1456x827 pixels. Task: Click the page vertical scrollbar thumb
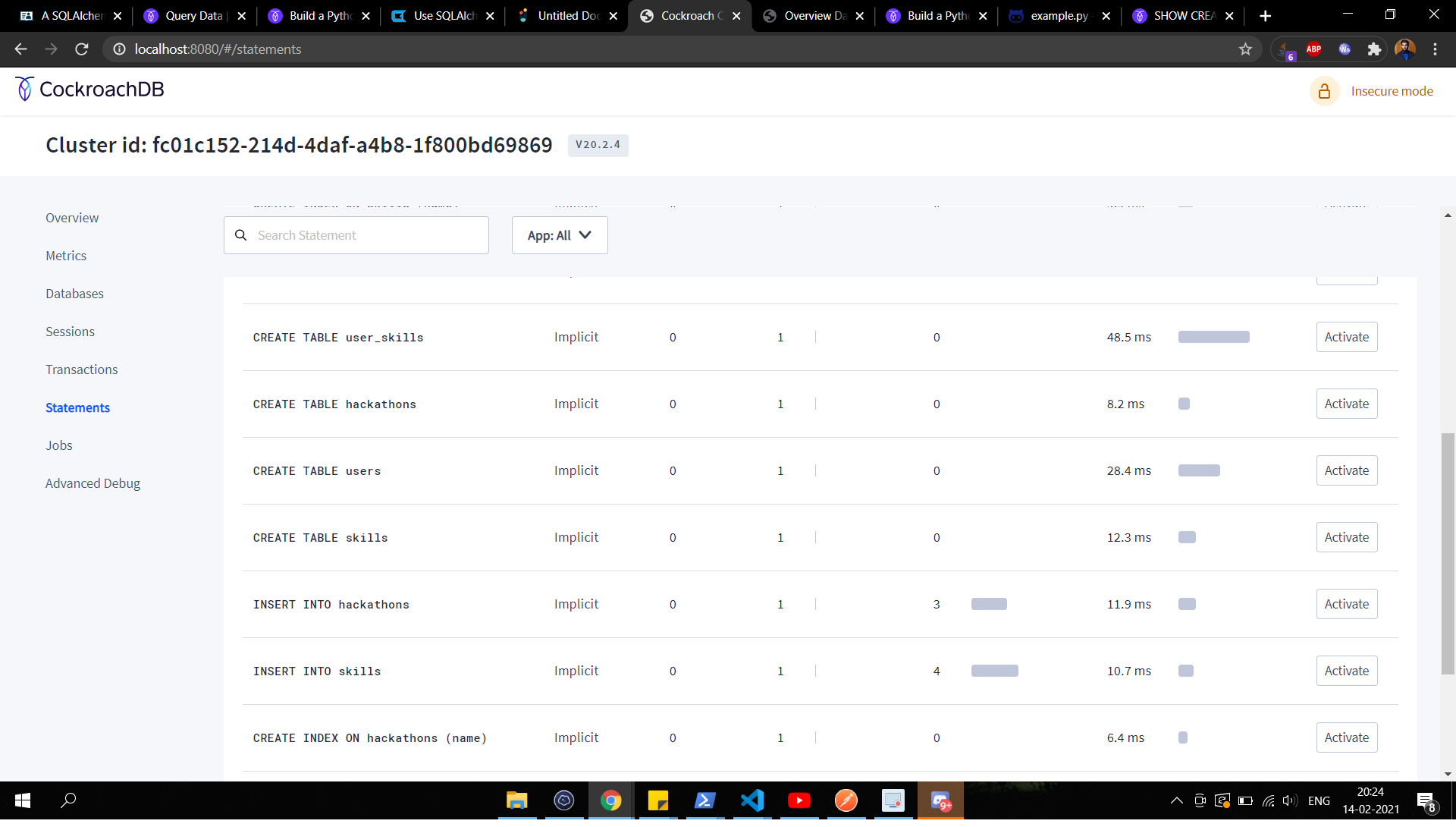1448,554
